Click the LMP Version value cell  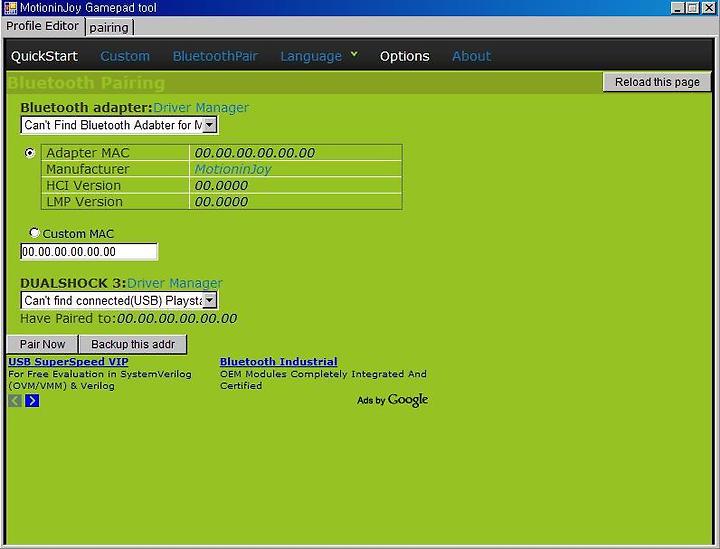pos(296,202)
